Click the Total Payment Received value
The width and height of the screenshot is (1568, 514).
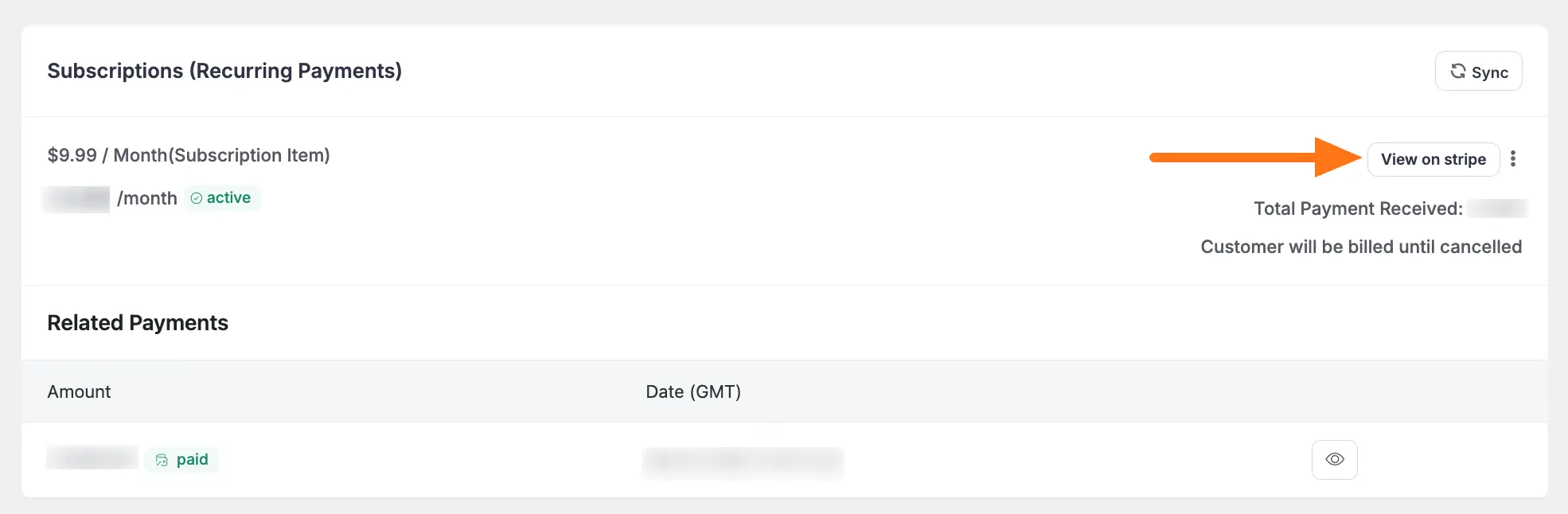tap(1500, 208)
